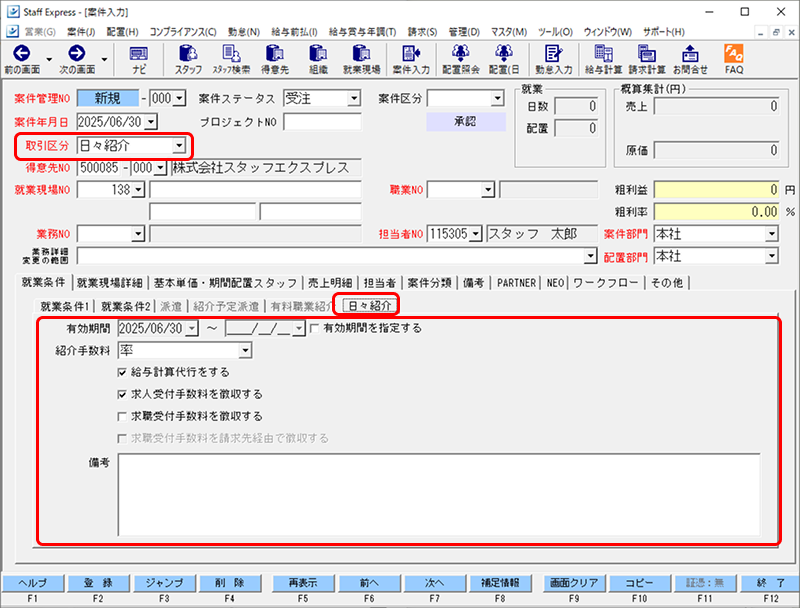Open the 給与計算 toolbar icon
Image resolution: width=800 pixels, height=608 pixels.
coord(604,60)
